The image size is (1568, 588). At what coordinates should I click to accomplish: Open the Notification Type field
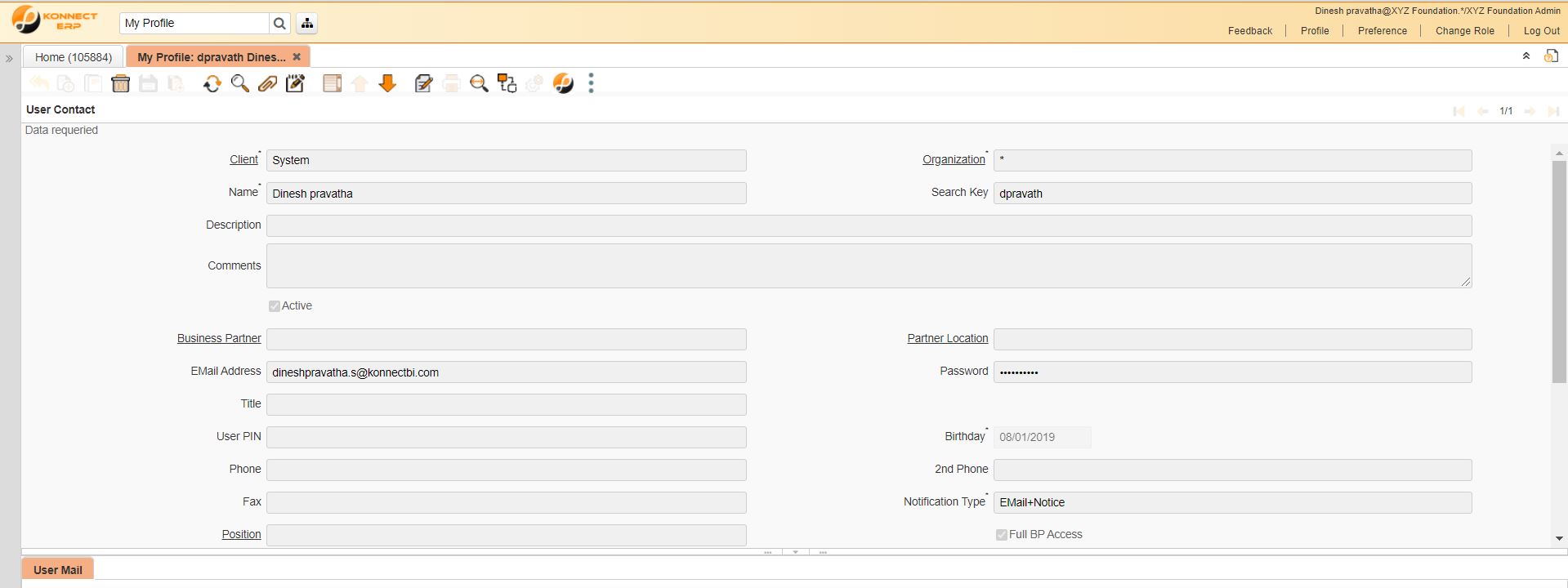pos(1232,503)
